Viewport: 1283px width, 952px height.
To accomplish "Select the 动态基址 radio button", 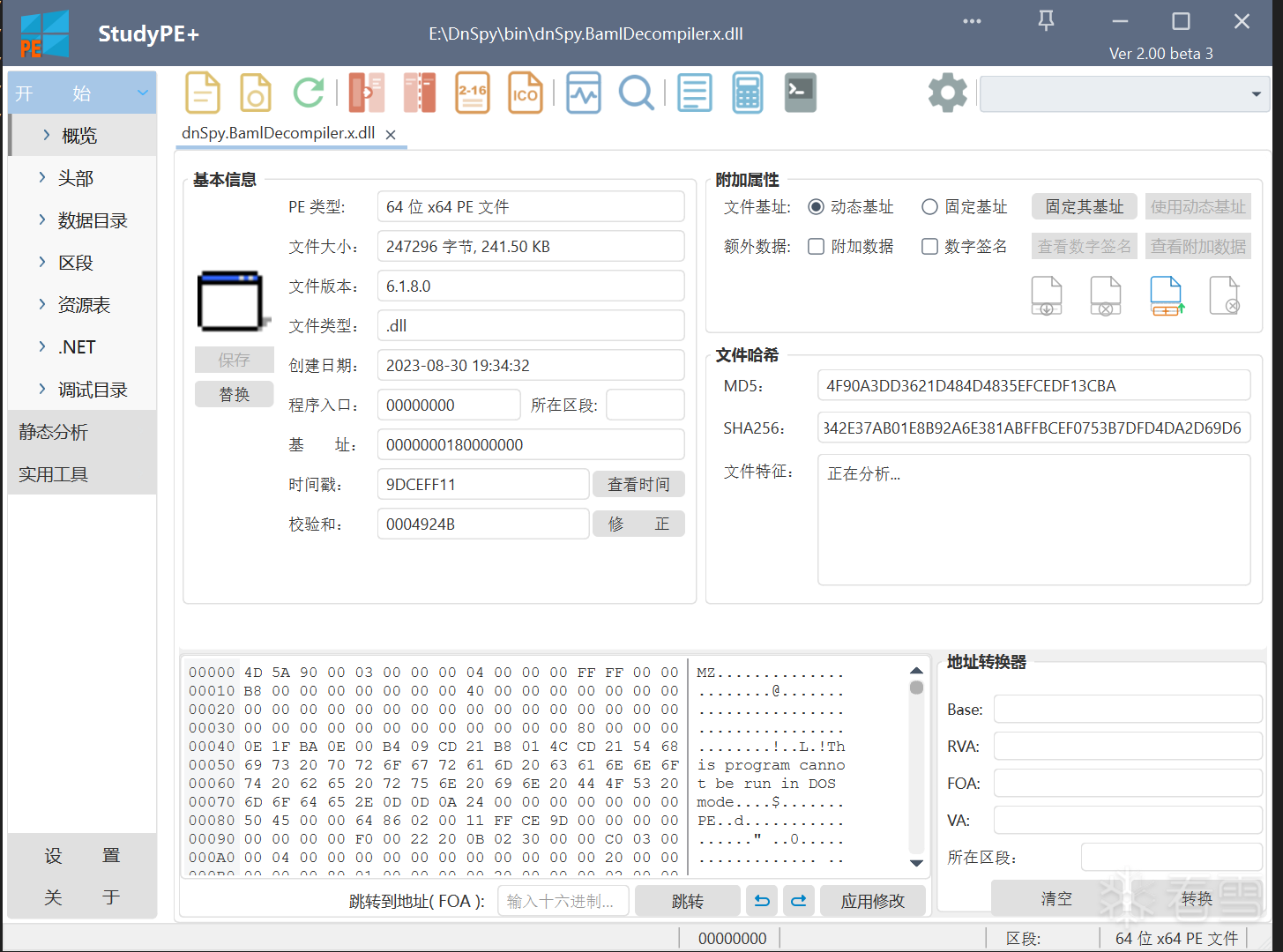I will coord(817,207).
